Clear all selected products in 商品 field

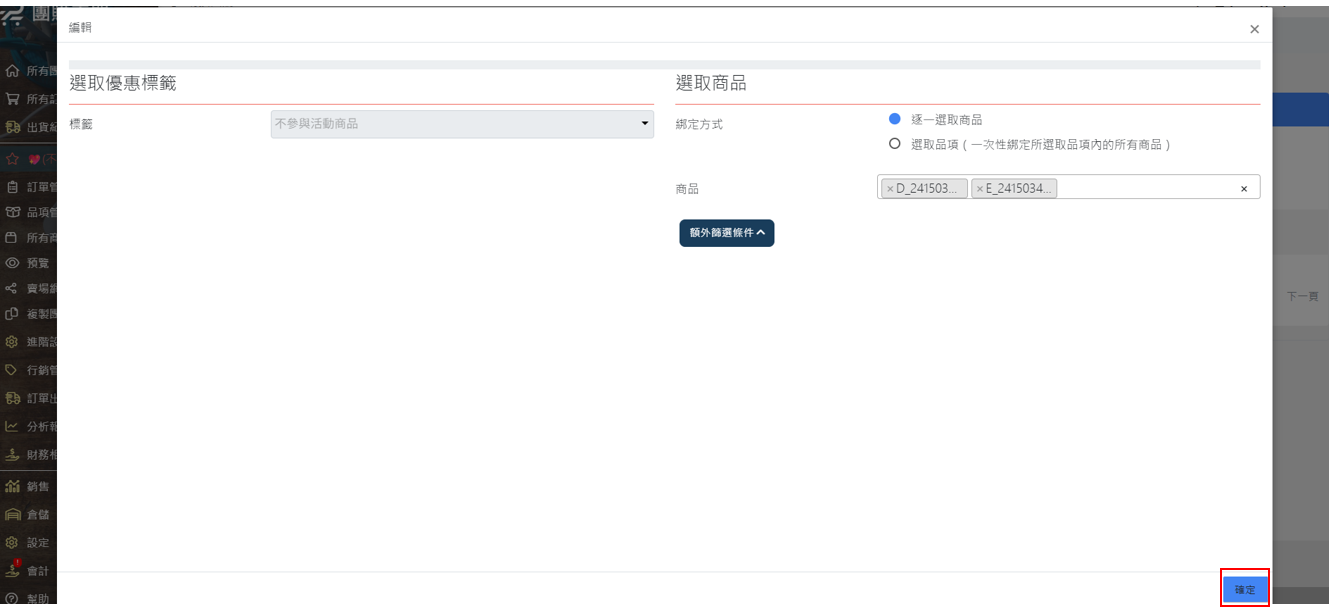click(1244, 188)
